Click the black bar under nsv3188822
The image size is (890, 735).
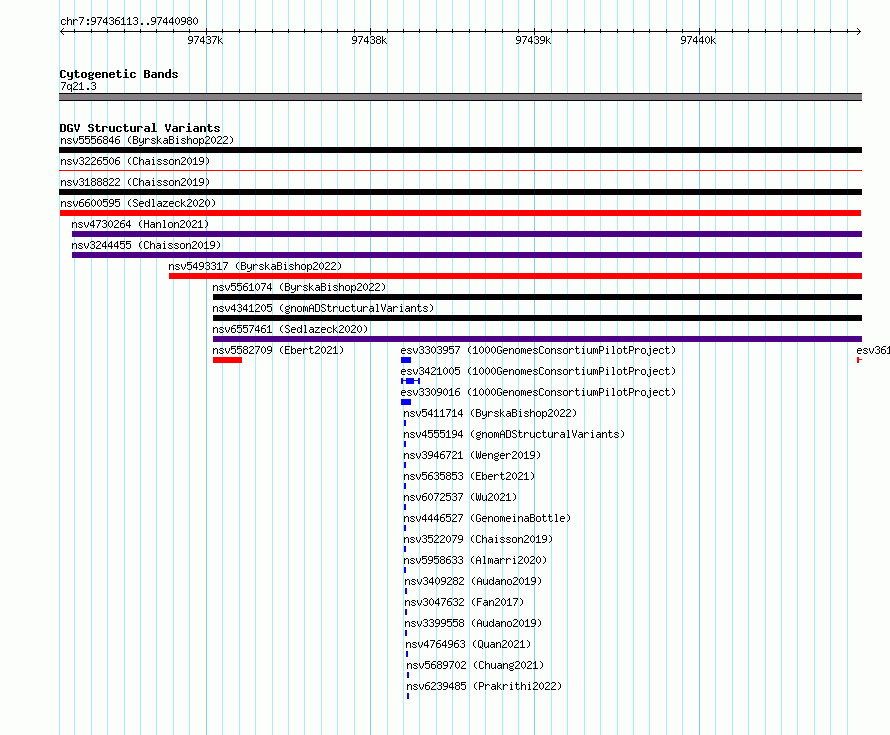[460, 192]
